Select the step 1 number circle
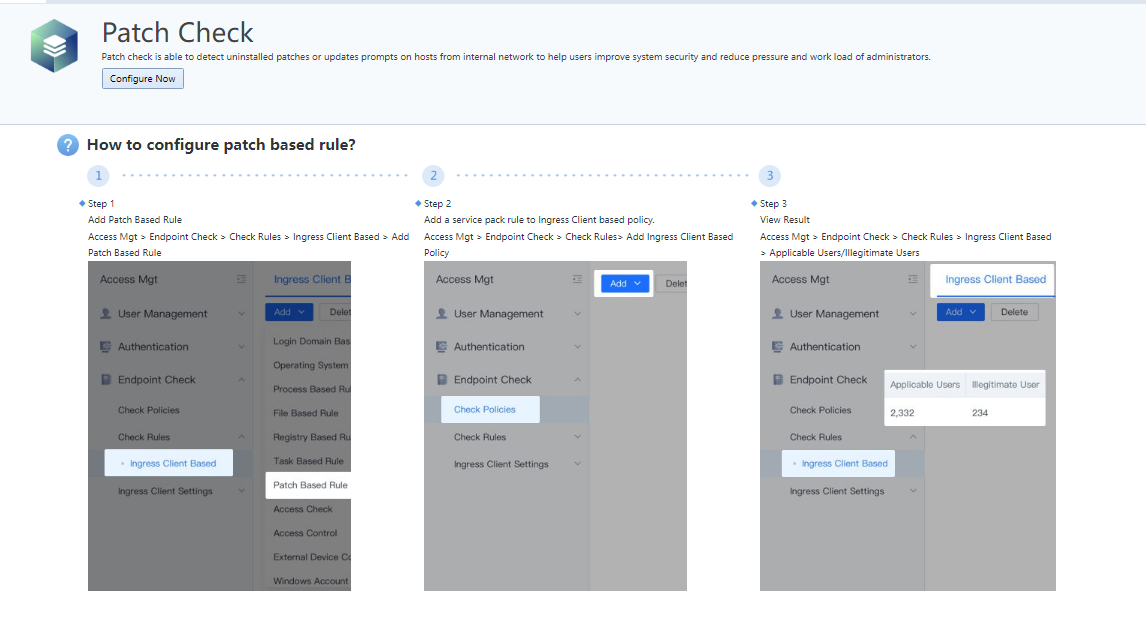The image size is (1146, 623). click(98, 176)
